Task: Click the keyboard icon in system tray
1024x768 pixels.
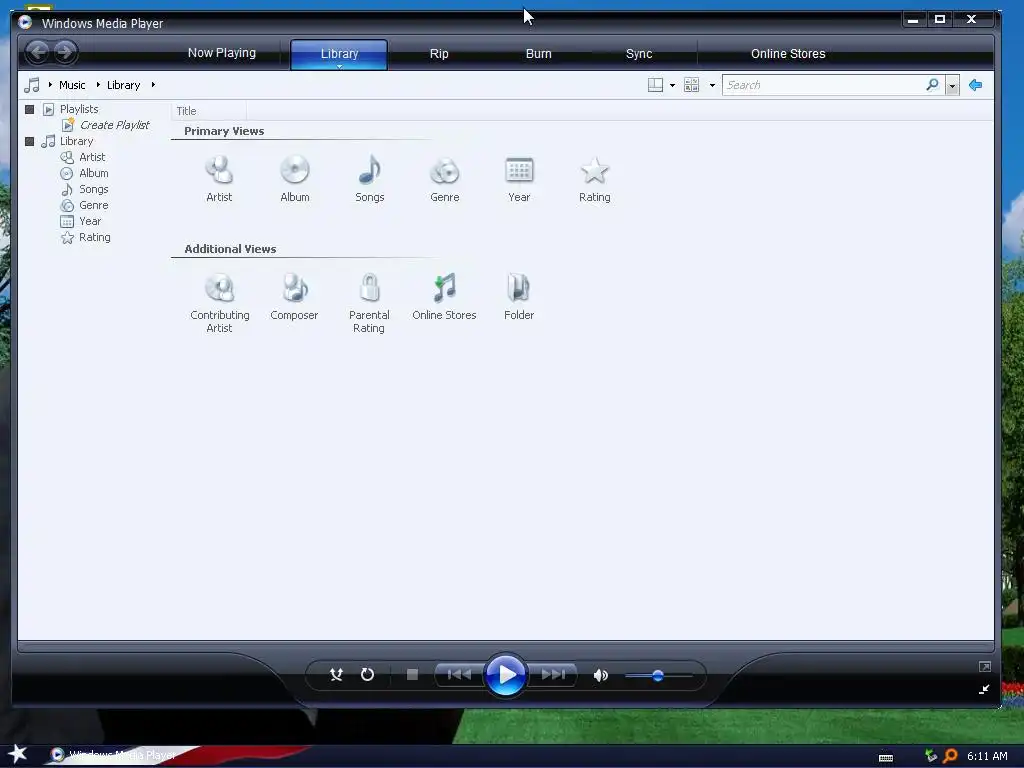Action: click(x=886, y=758)
